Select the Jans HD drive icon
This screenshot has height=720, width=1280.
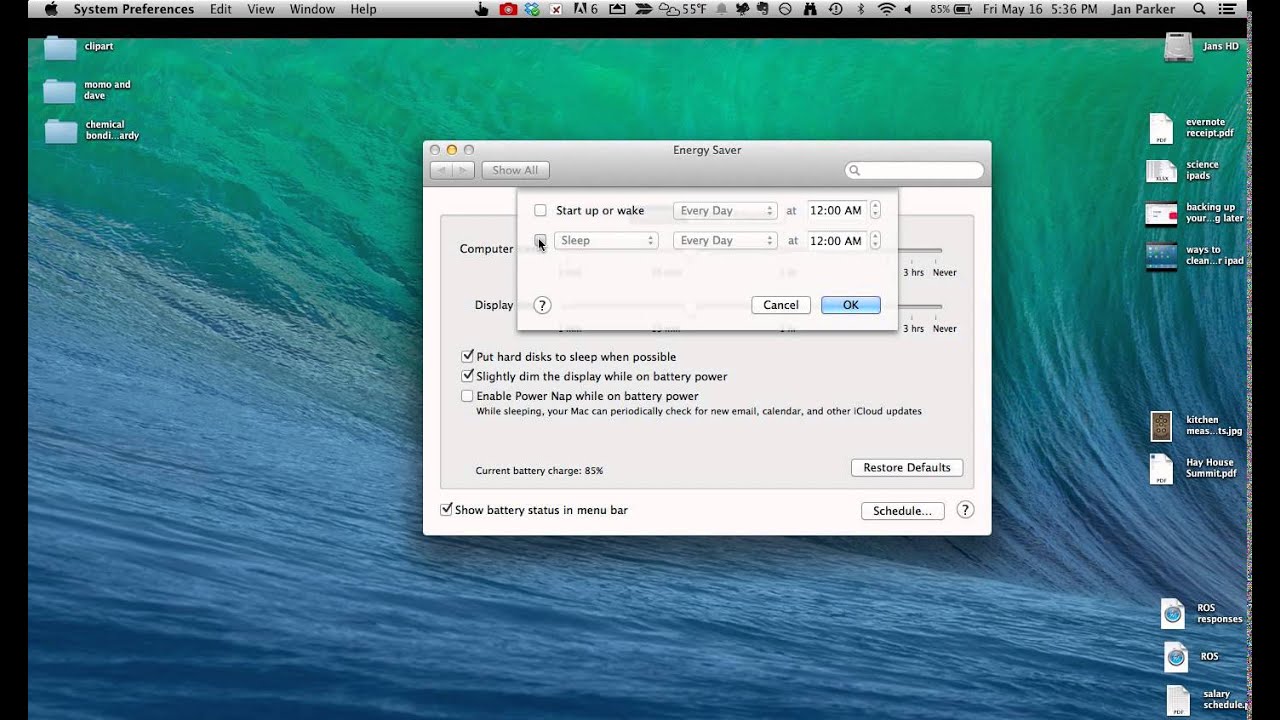click(x=1179, y=47)
